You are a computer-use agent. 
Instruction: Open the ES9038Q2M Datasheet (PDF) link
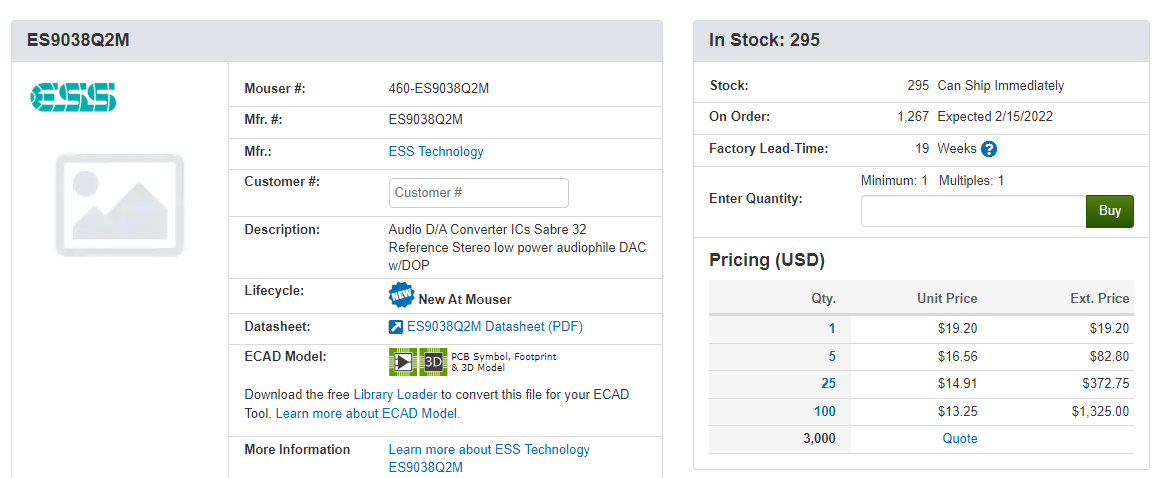tap(495, 326)
